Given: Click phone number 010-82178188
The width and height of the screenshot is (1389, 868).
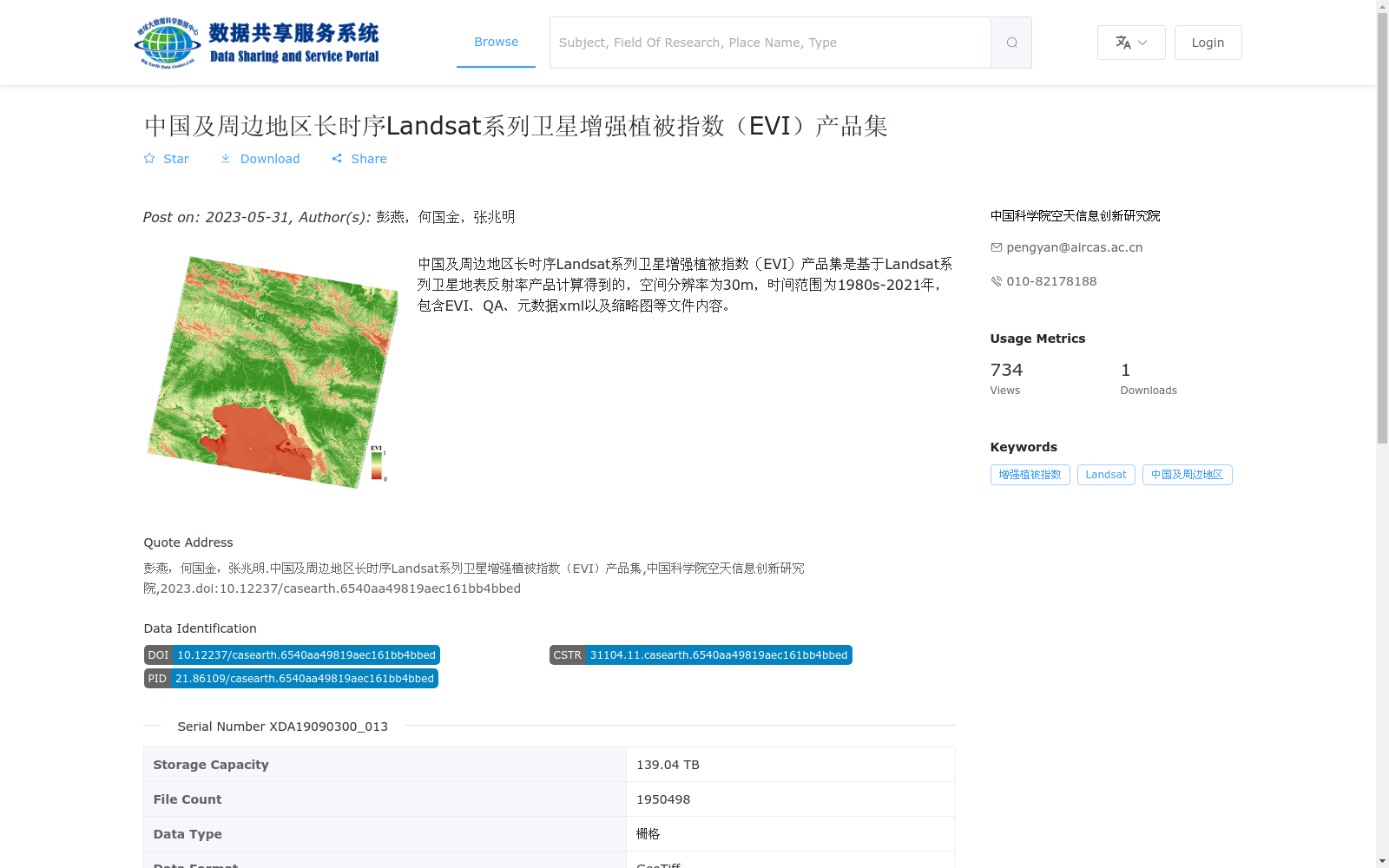Looking at the screenshot, I should click(x=1051, y=281).
